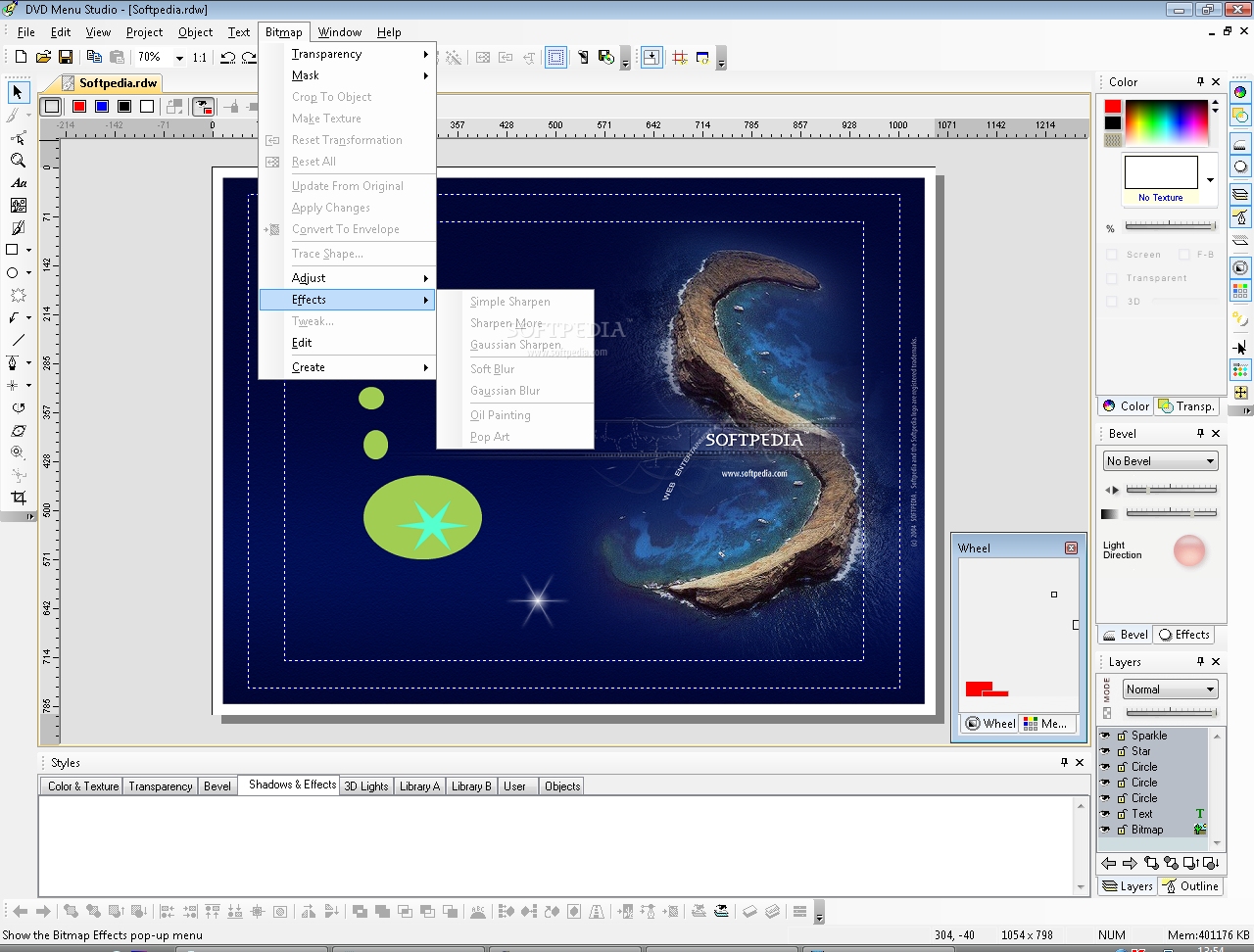Click the Layers stack icon in right strip

(1240, 194)
